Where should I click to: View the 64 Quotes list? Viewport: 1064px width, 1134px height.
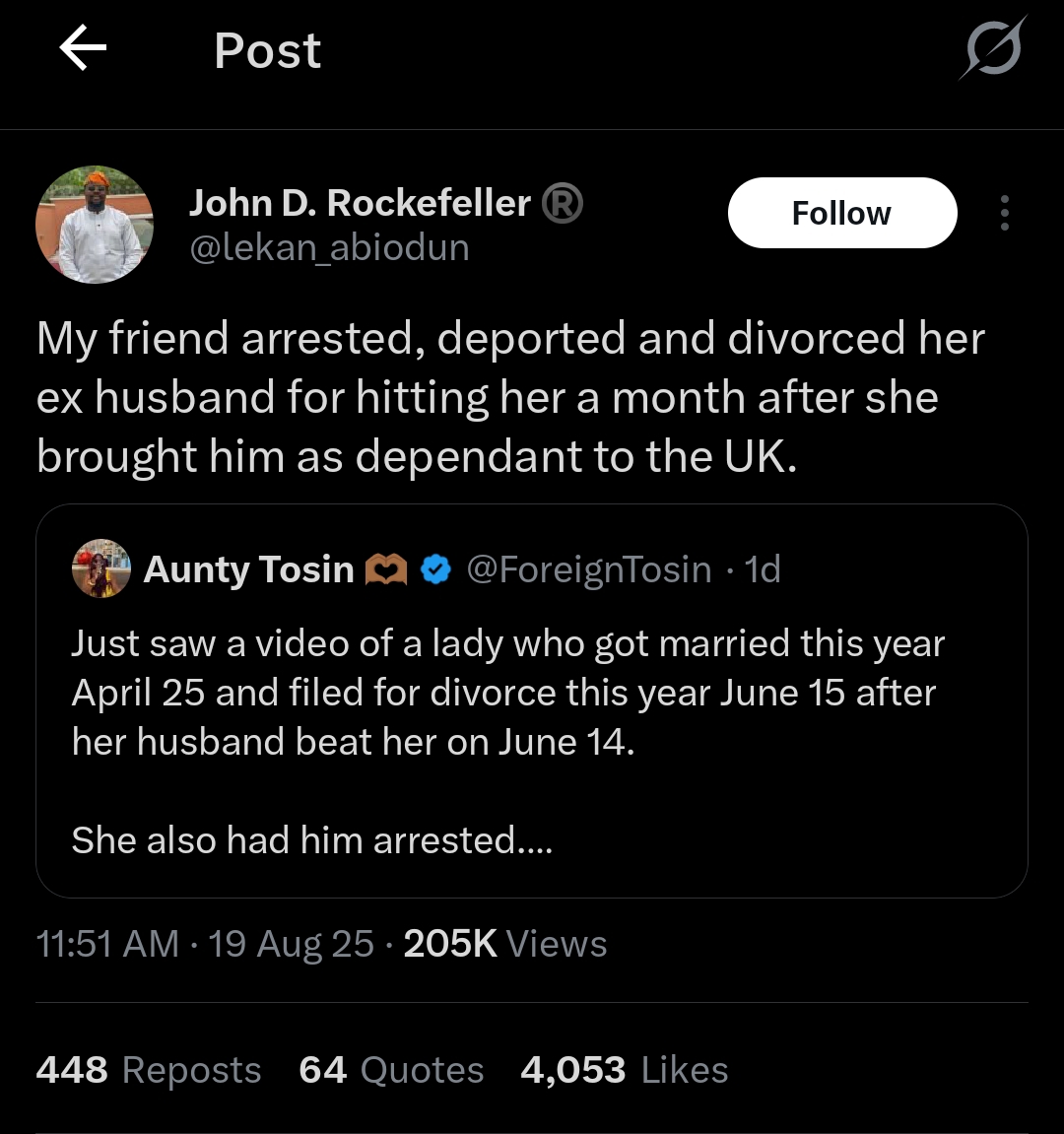(x=391, y=1070)
